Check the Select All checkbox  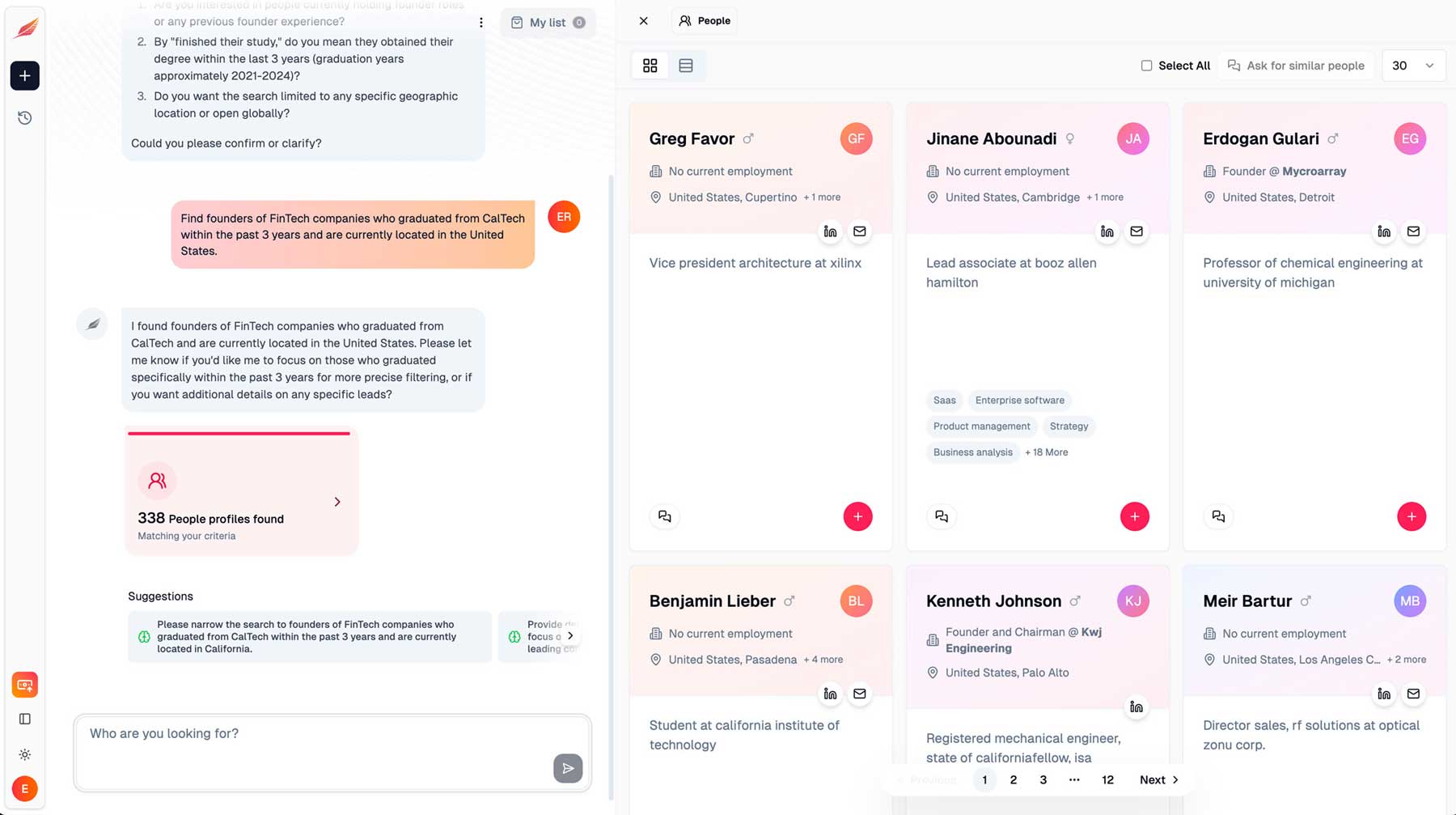point(1146,66)
